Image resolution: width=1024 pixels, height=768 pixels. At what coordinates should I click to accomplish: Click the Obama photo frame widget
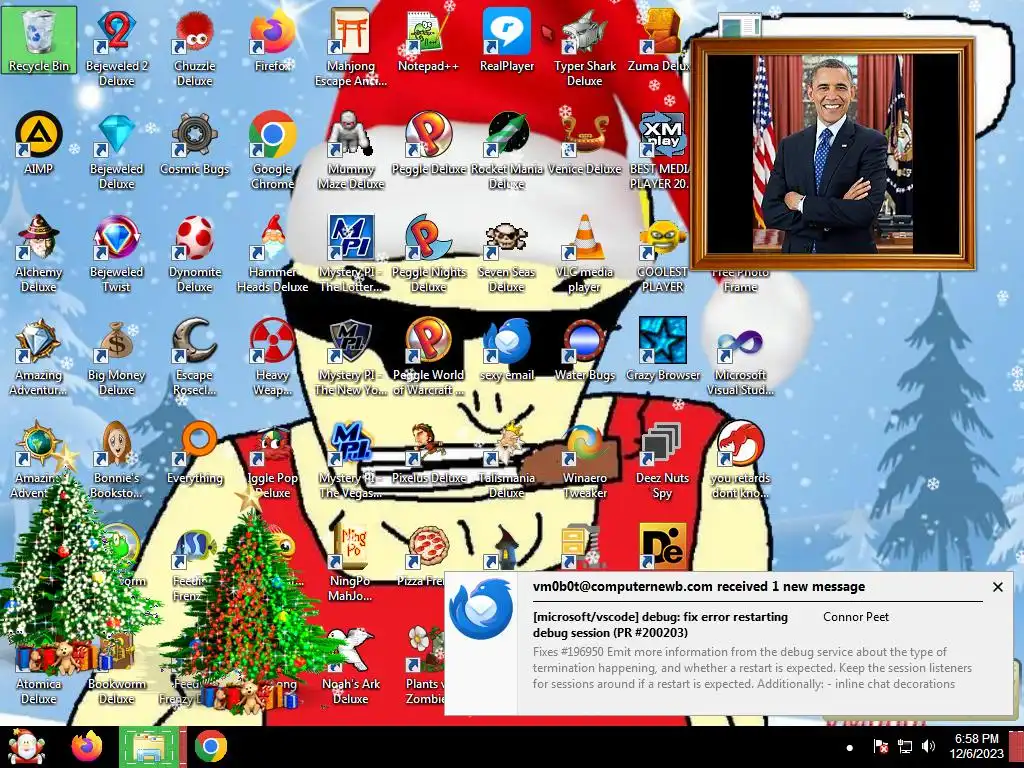coord(833,154)
